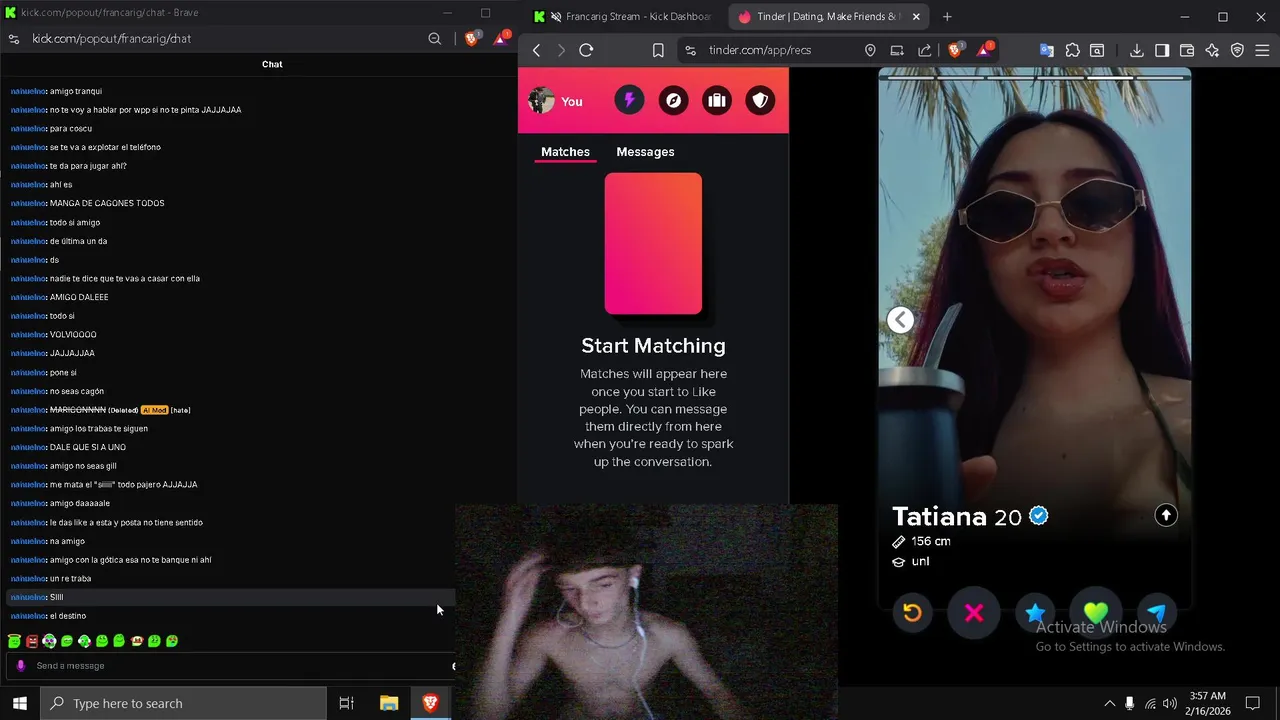Open Brave VPN shield icon

(x=1237, y=50)
